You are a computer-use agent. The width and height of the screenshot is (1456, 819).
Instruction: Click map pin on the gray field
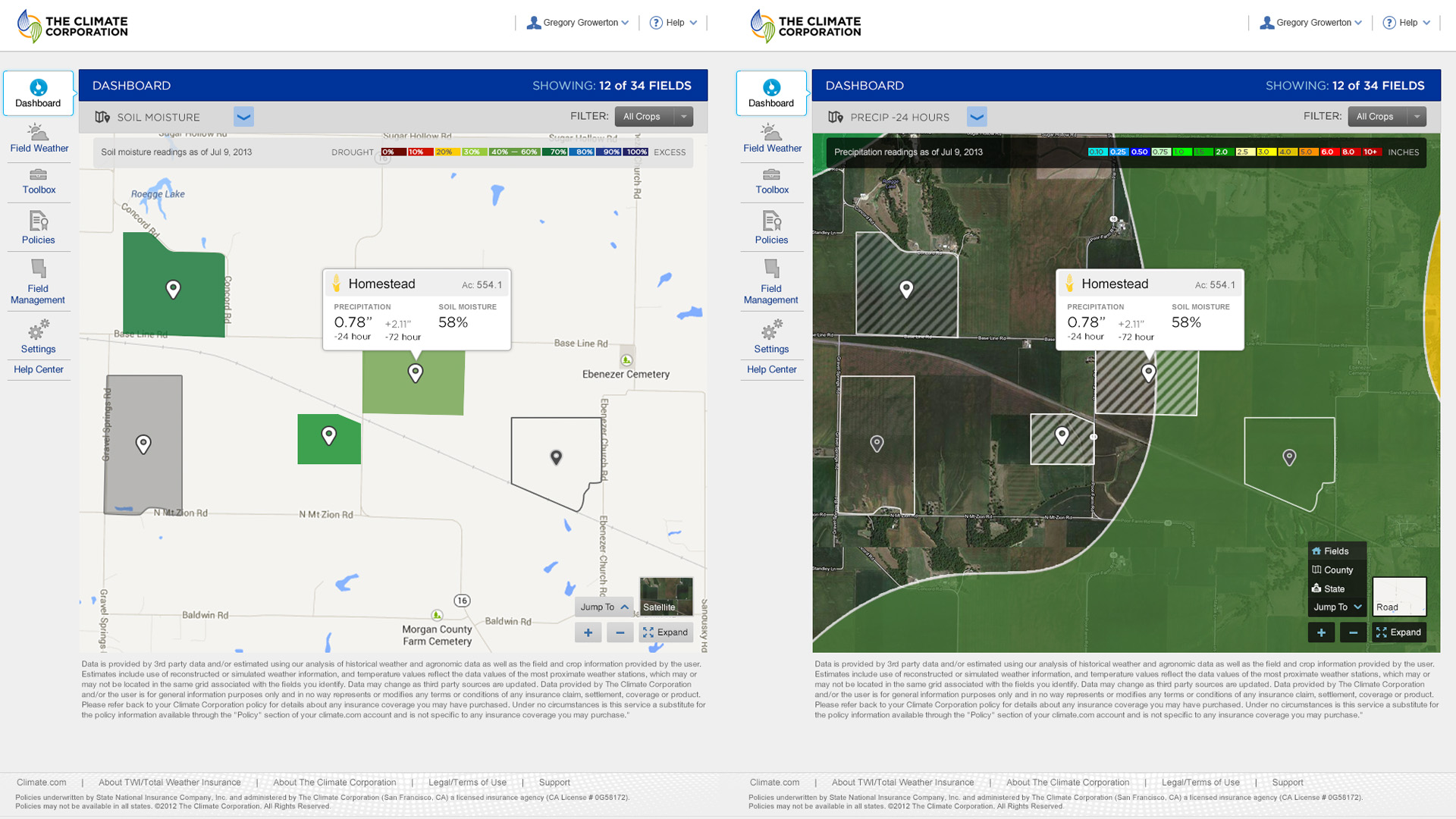(143, 443)
